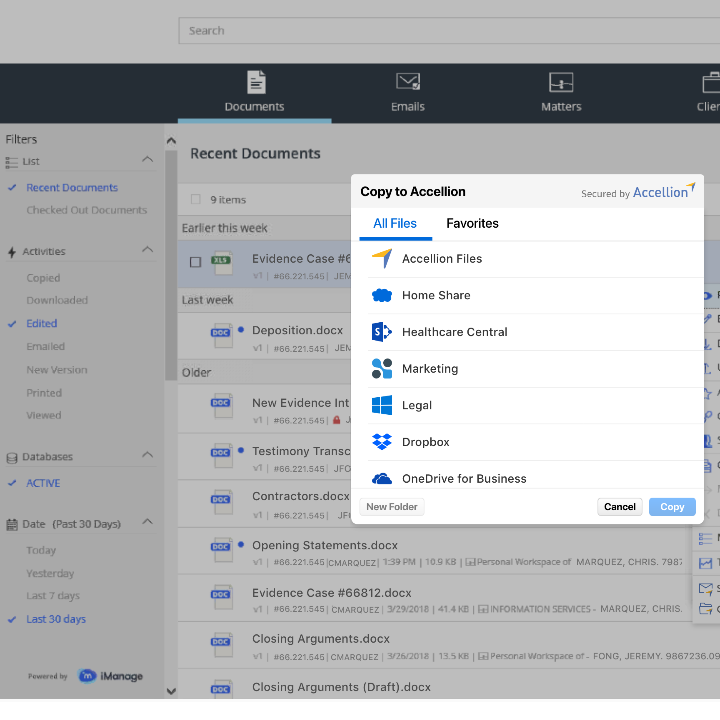Collapse the Databases filter section
This screenshot has width=720, height=720.
click(147, 456)
